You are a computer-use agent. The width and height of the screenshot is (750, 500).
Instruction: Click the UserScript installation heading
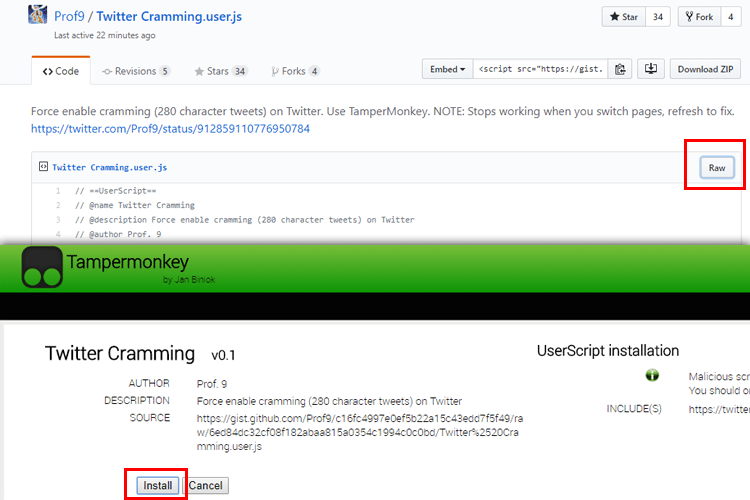pos(608,351)
